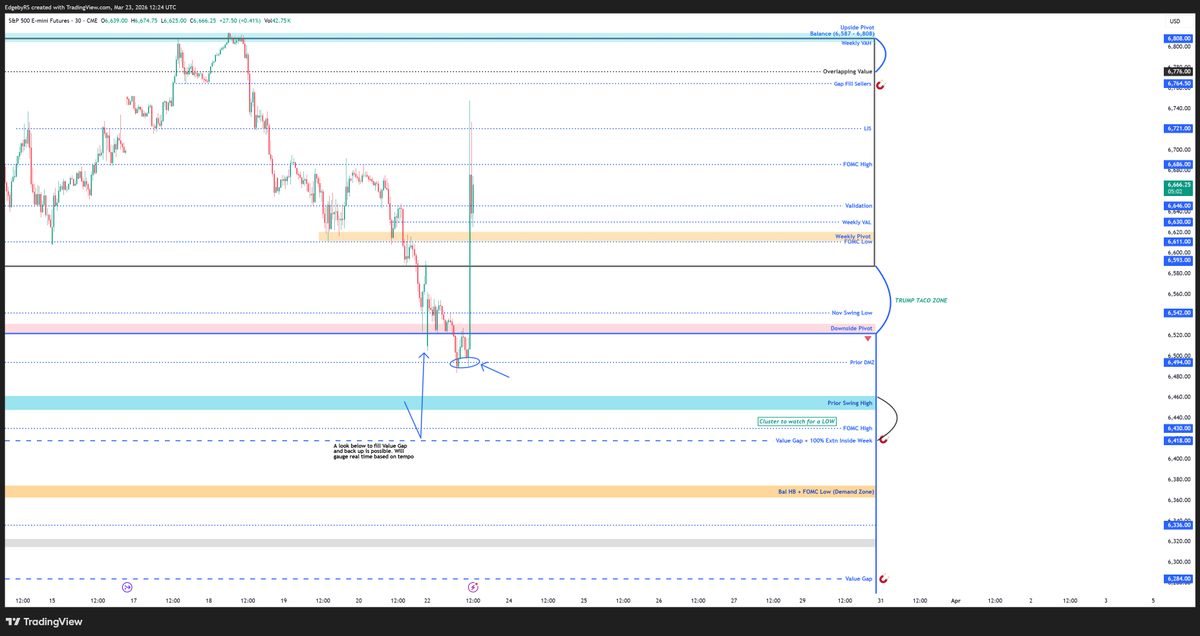Select the 6,494.00 price label

pos(1177,362)
